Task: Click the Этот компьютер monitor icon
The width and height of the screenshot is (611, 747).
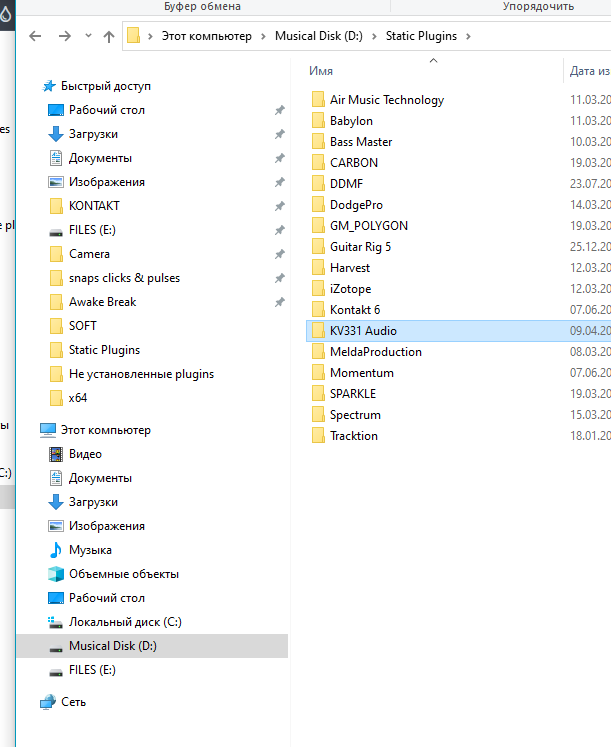Action: 48,430
